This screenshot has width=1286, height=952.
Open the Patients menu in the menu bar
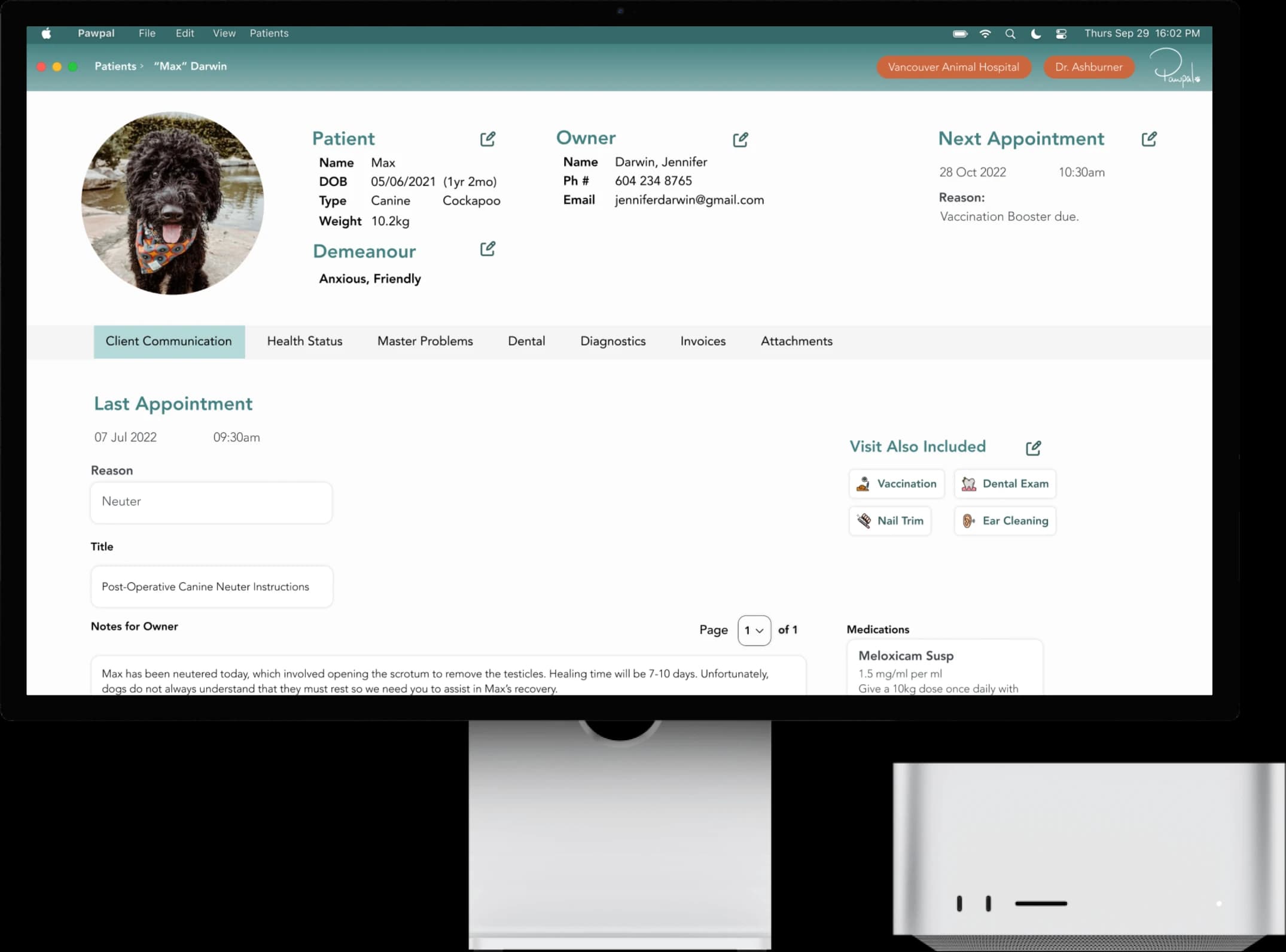pyautogui.click(x=269, y=33)
